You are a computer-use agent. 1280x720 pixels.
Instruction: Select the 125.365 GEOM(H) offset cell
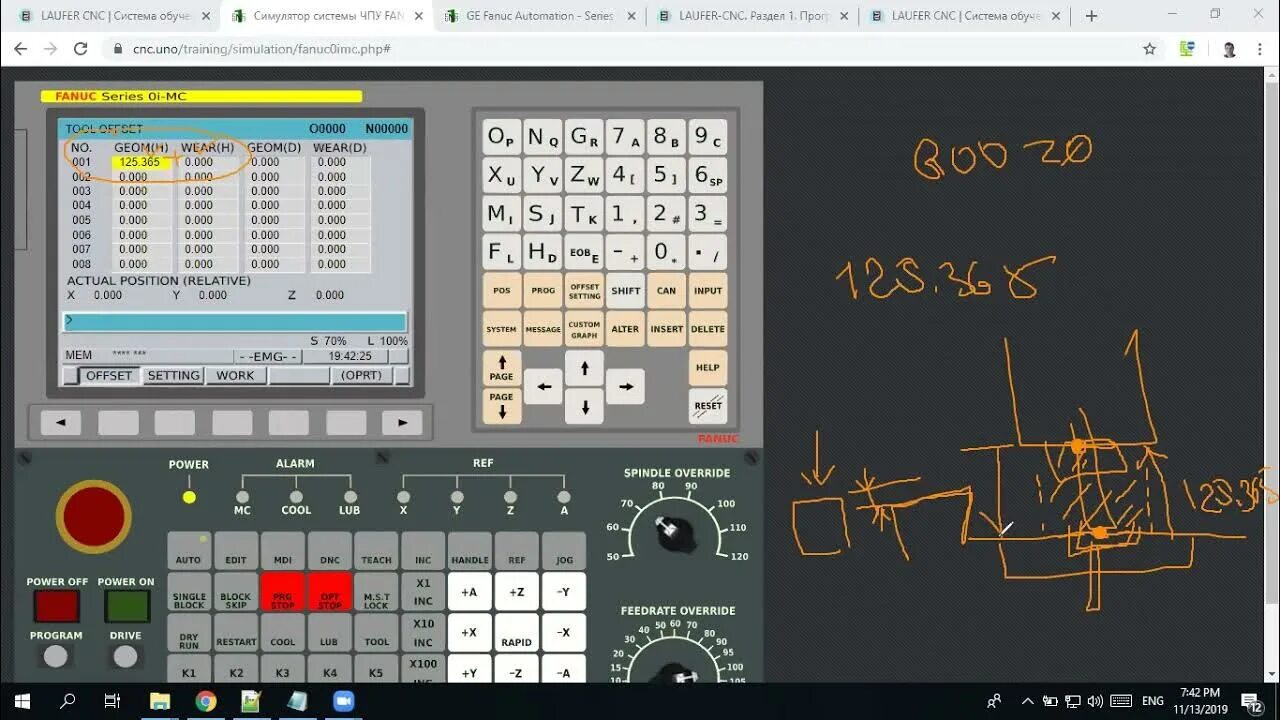click(x=141, y=162)
